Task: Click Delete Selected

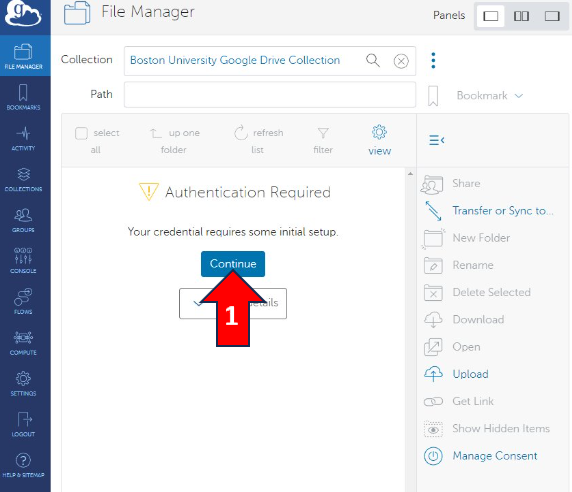Action: point(478,293)
